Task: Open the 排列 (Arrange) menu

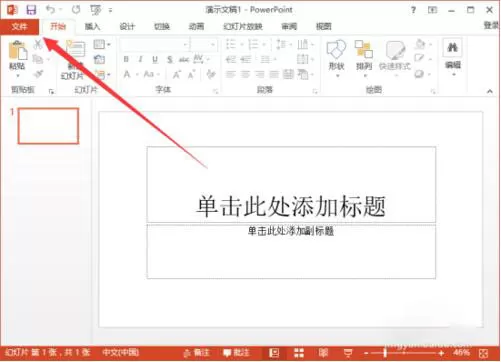Action: 363,58
